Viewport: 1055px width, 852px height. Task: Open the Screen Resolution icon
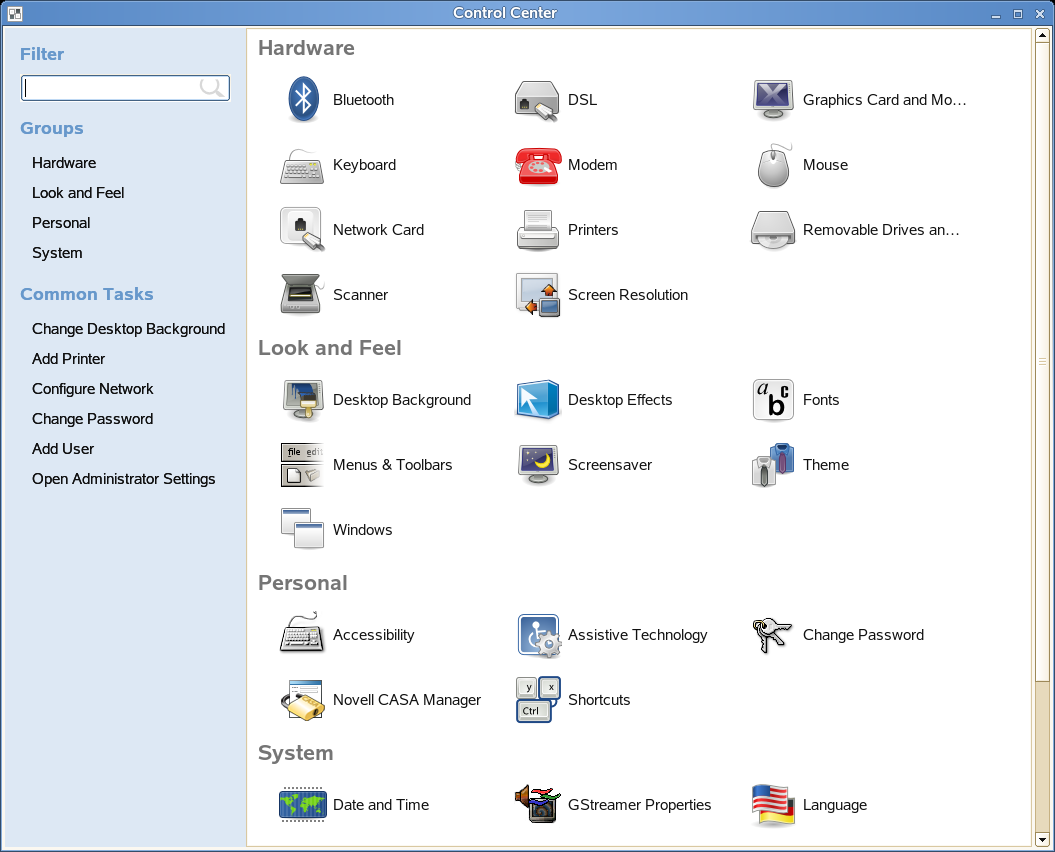pyautogui.click(x=538, y=295)
